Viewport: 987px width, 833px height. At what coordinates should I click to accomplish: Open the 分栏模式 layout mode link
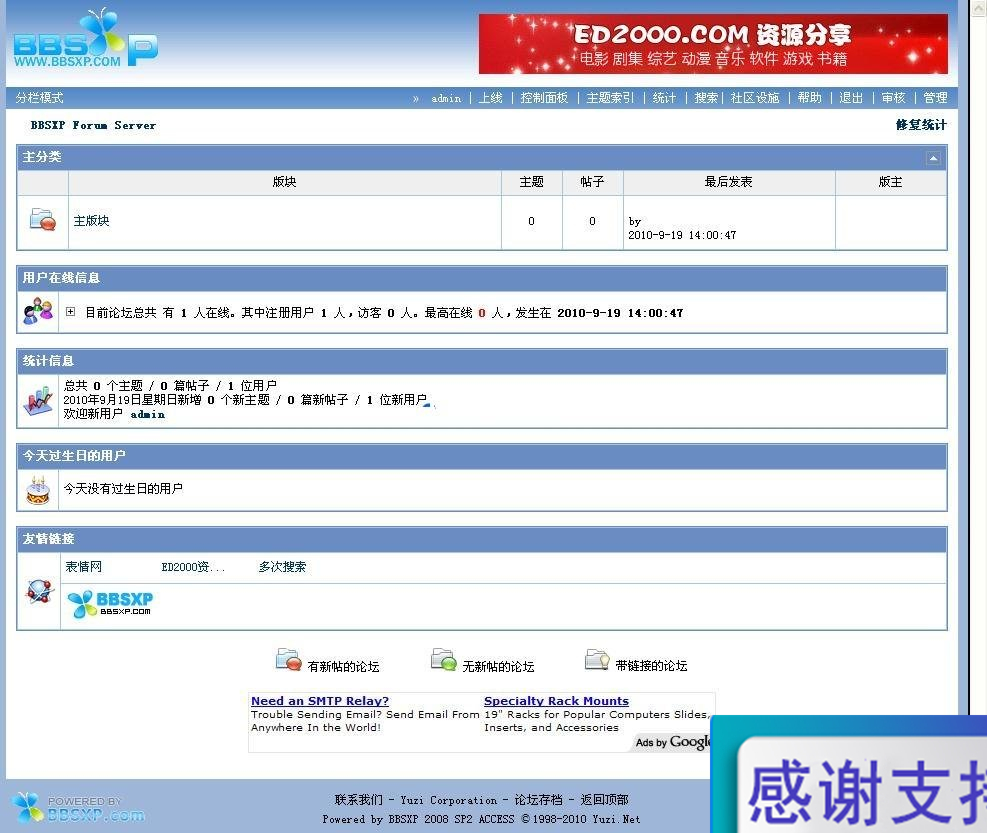[40, 98]
